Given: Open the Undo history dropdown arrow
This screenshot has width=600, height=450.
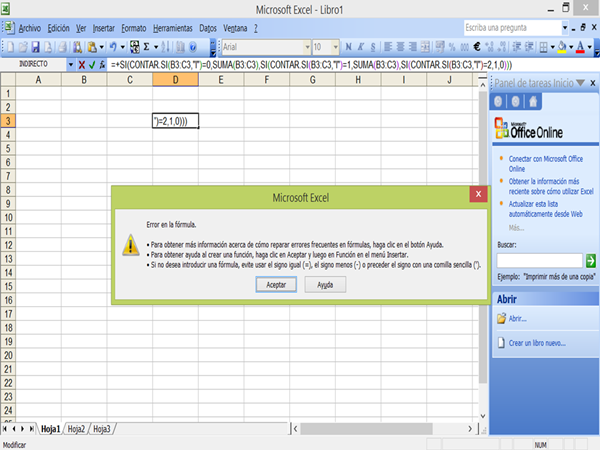Looking at the screenshot, I should (x=122, y=47).
